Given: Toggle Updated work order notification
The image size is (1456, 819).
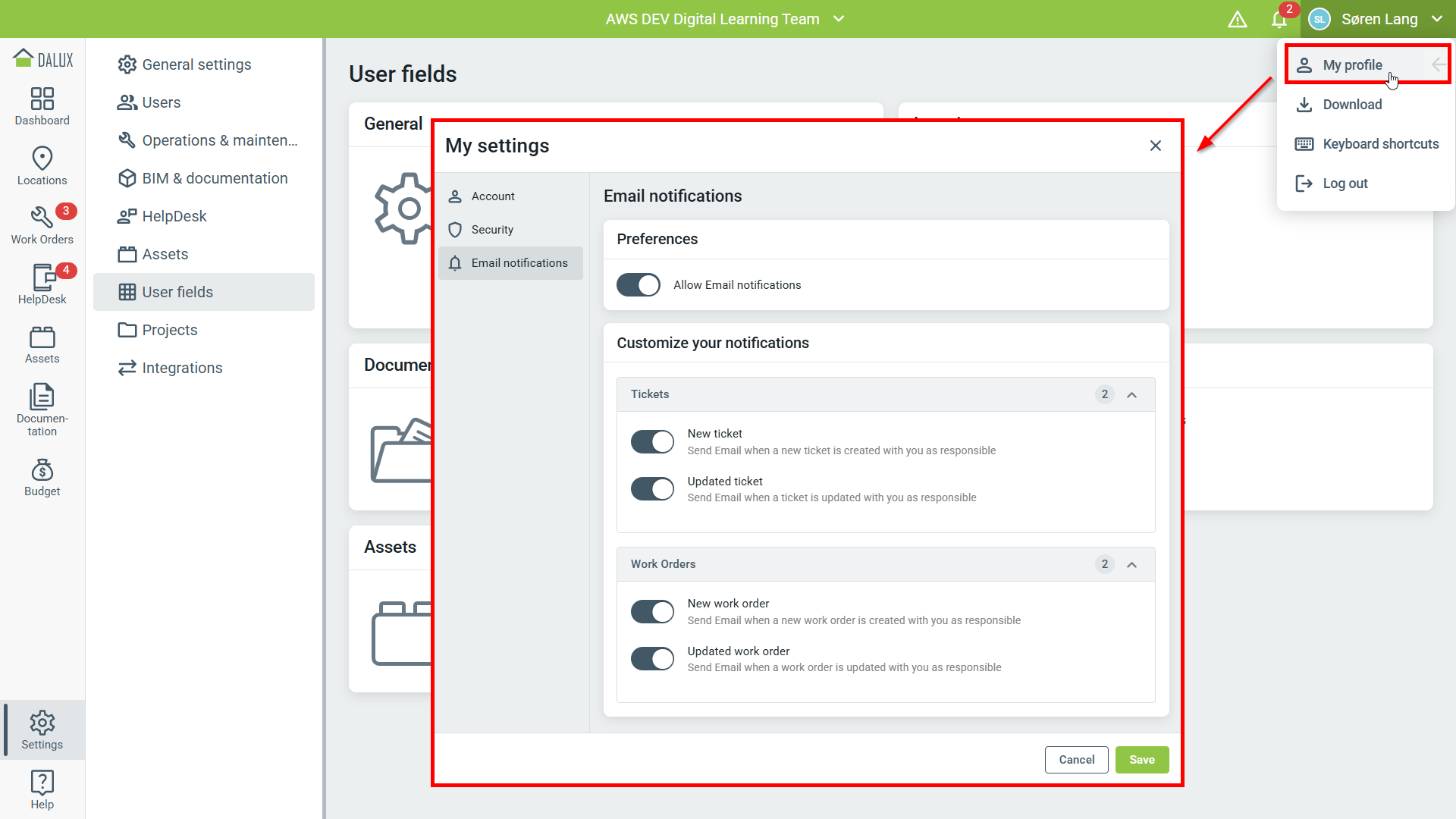Looking at the screenshot, I should click(x=652, y=659).
